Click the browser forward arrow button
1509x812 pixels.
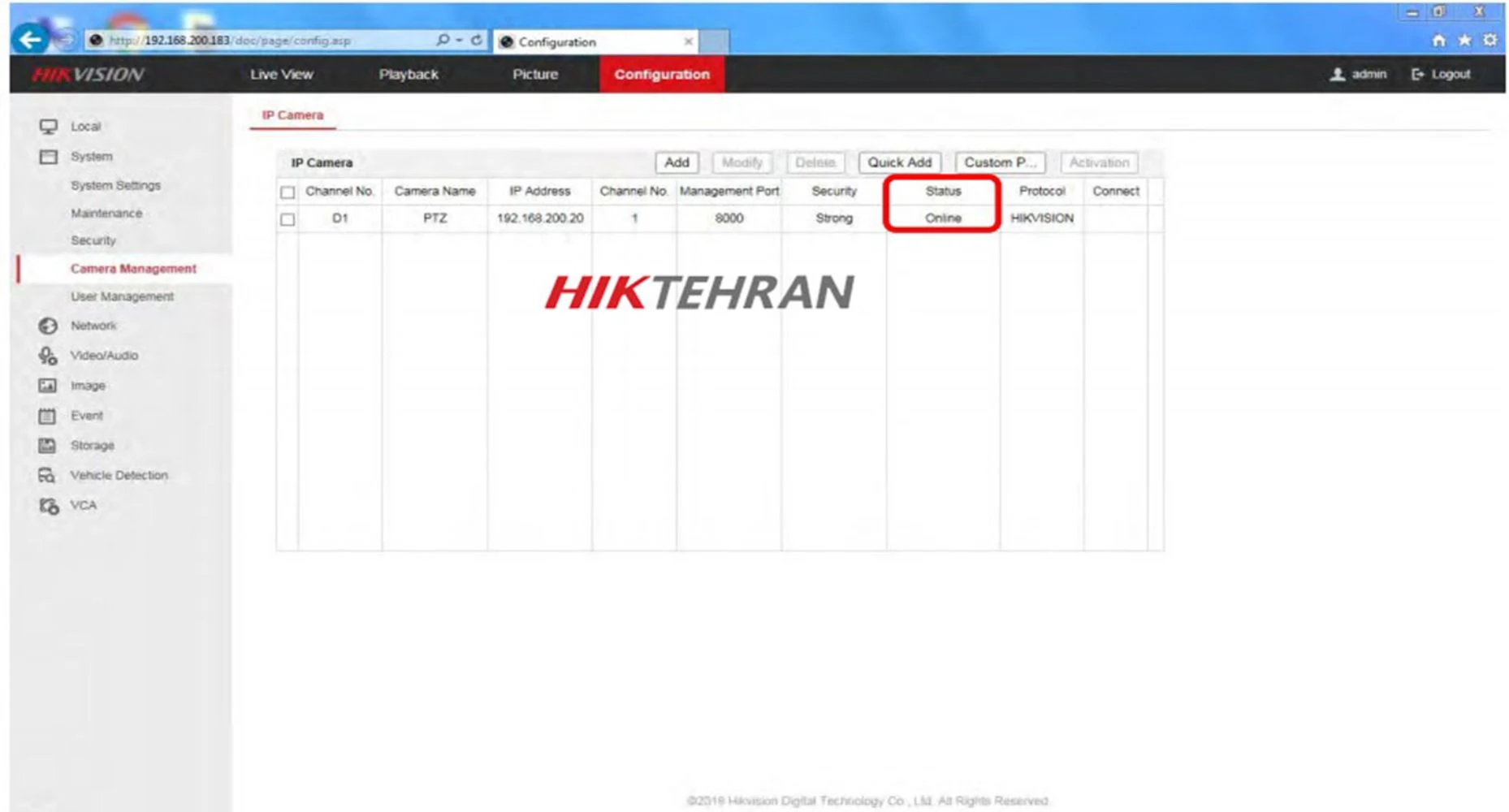coord(67,40)
